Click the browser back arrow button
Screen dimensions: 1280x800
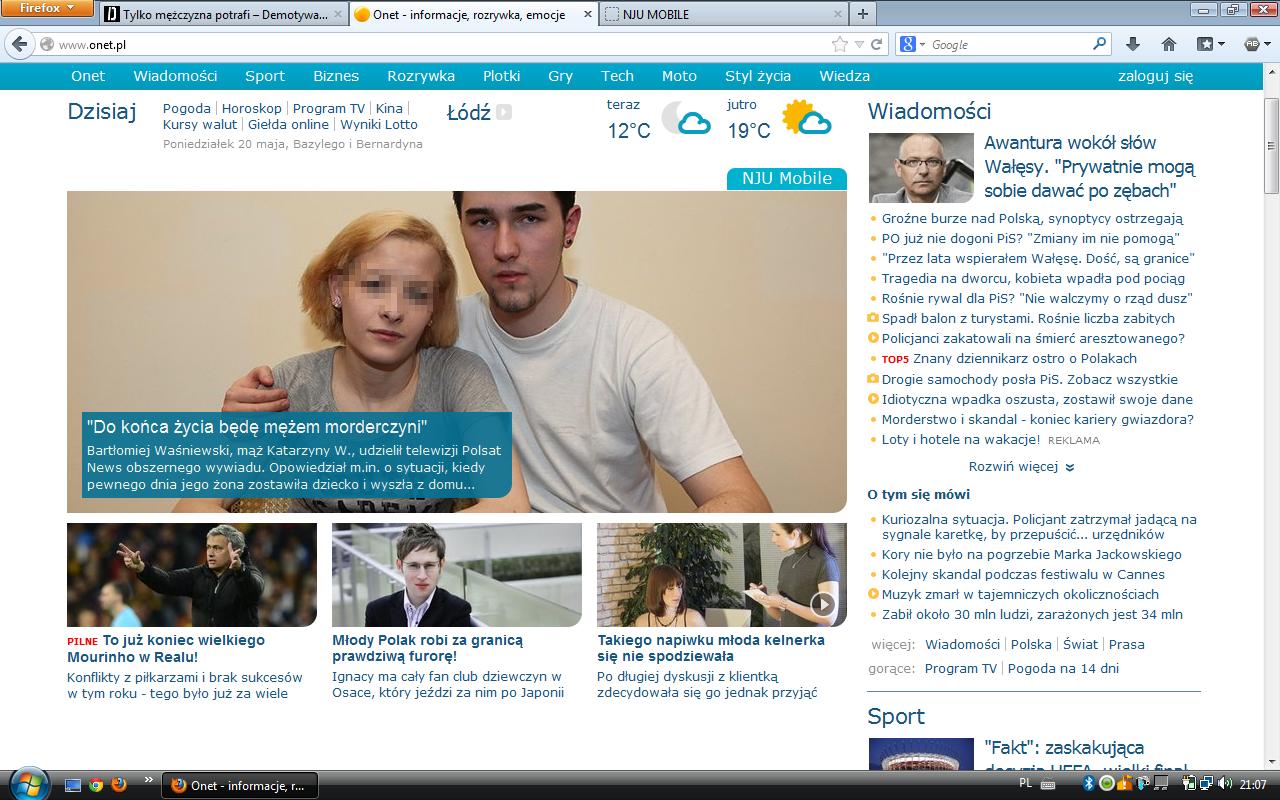click(19, 44)
